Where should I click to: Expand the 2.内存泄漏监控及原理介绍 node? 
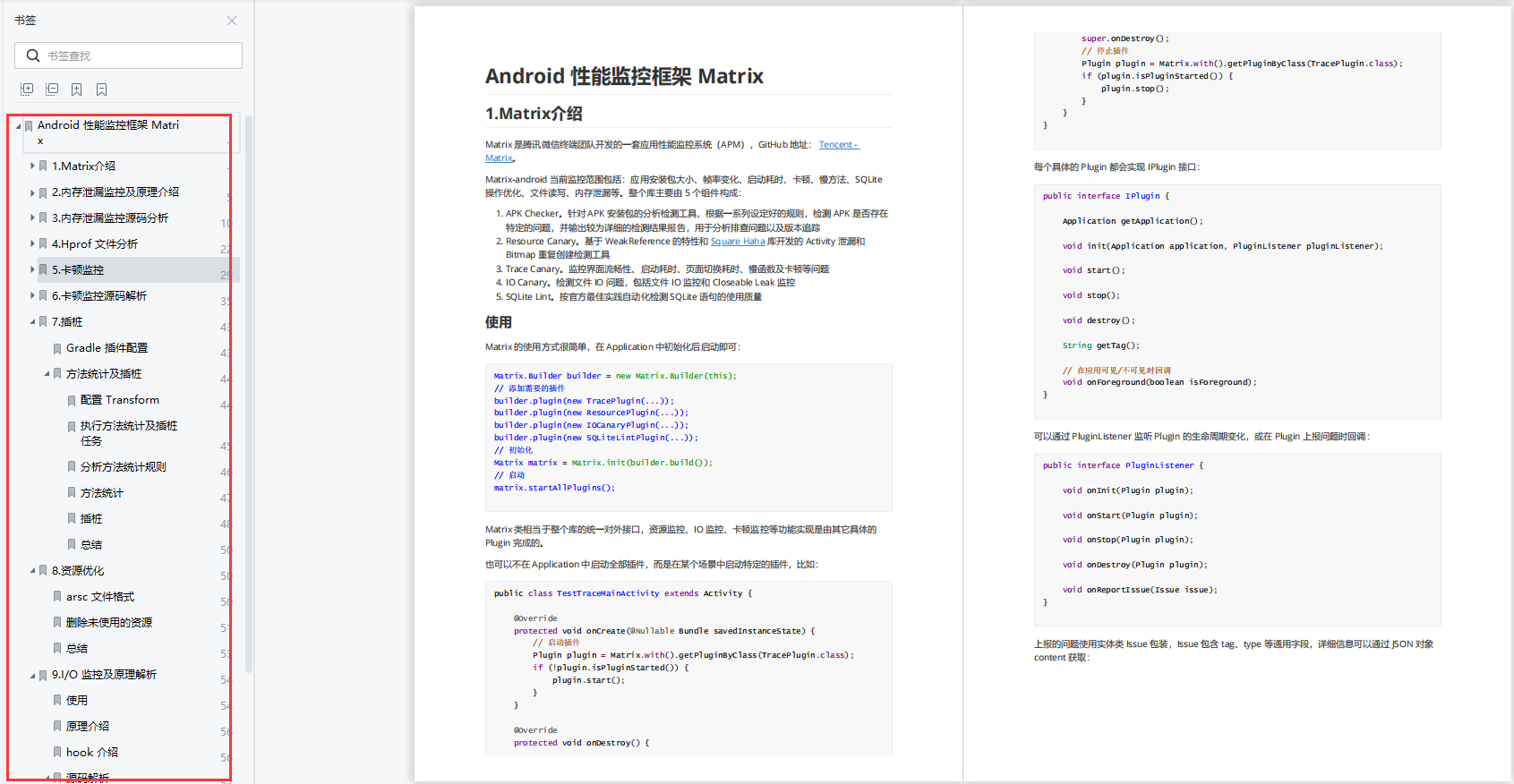[x=32, y=192]
